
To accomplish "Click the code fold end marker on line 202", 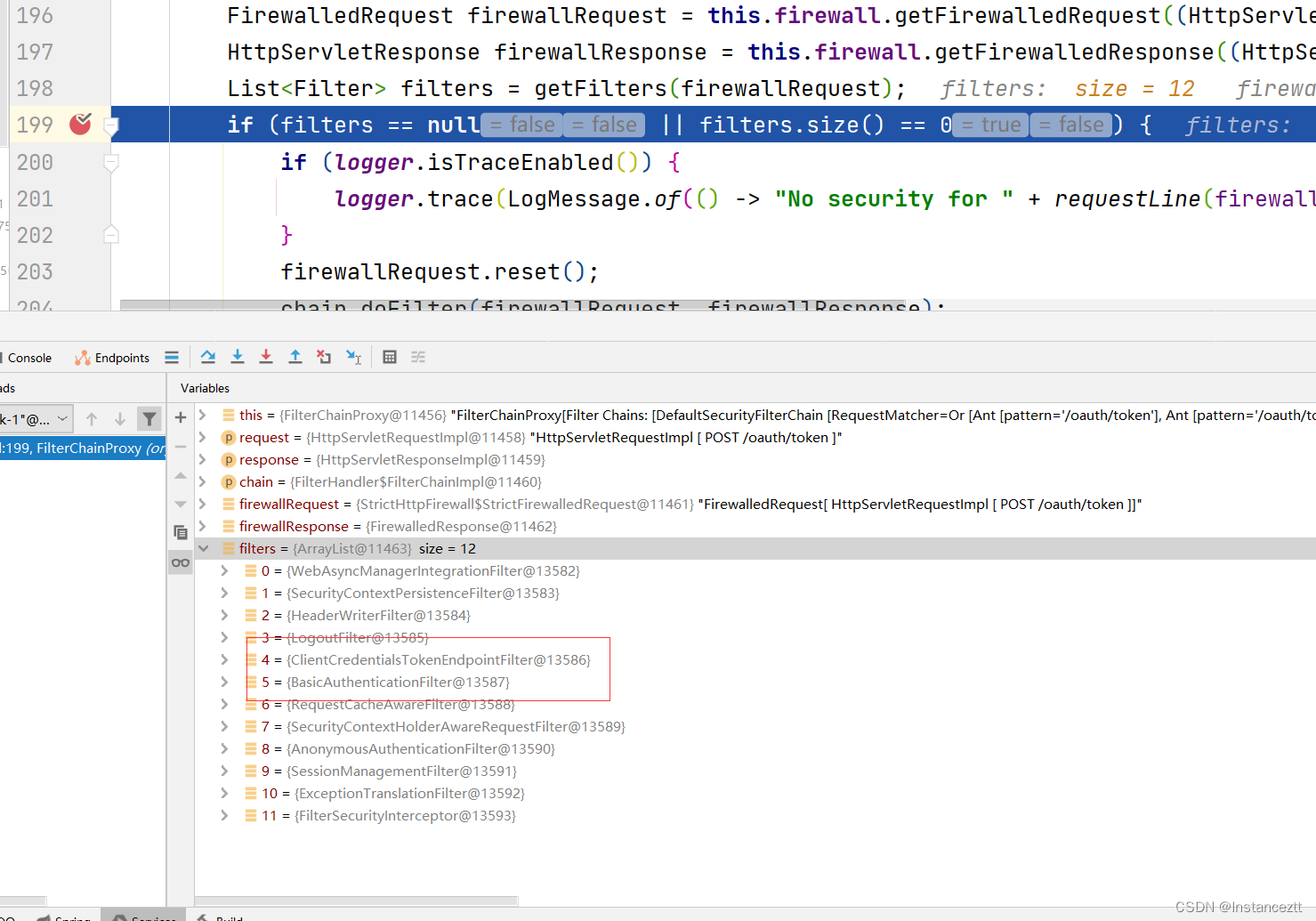I will [111, 235].
